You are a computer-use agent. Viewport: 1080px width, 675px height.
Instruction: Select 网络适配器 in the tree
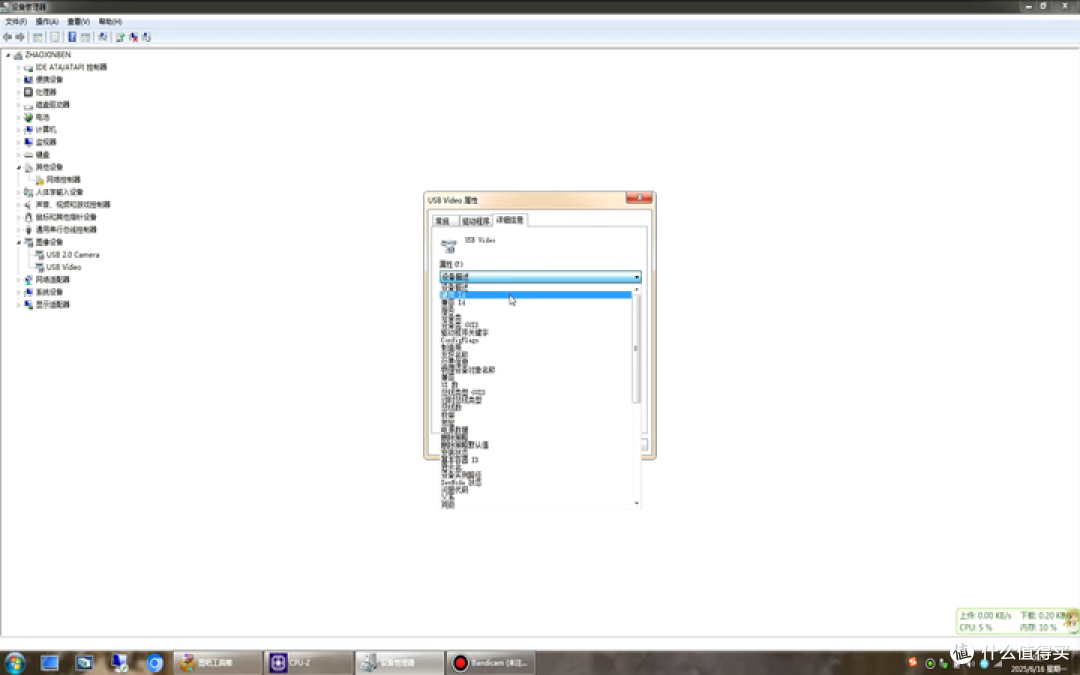[52, 280]
